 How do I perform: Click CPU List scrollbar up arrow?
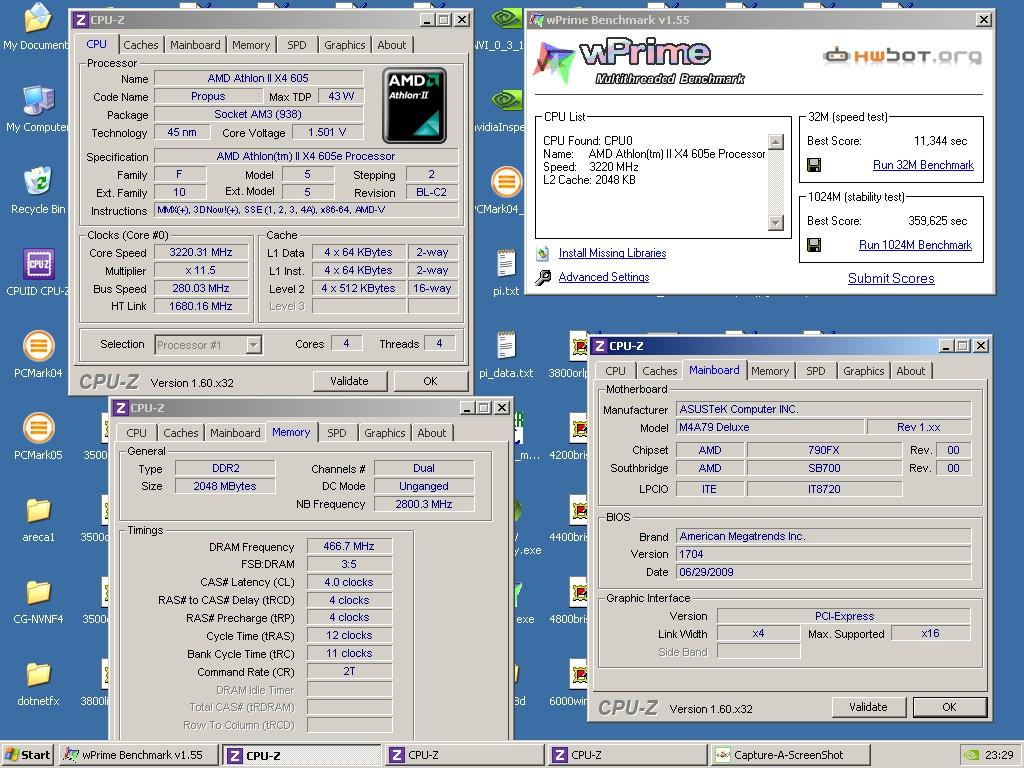click(x=775, y=142)
